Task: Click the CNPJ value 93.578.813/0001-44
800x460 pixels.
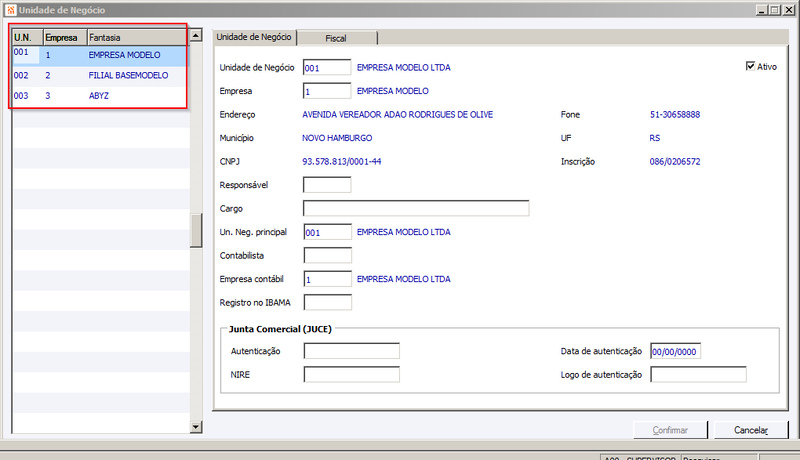Action: pyautogui.click(x=341, y=161)
